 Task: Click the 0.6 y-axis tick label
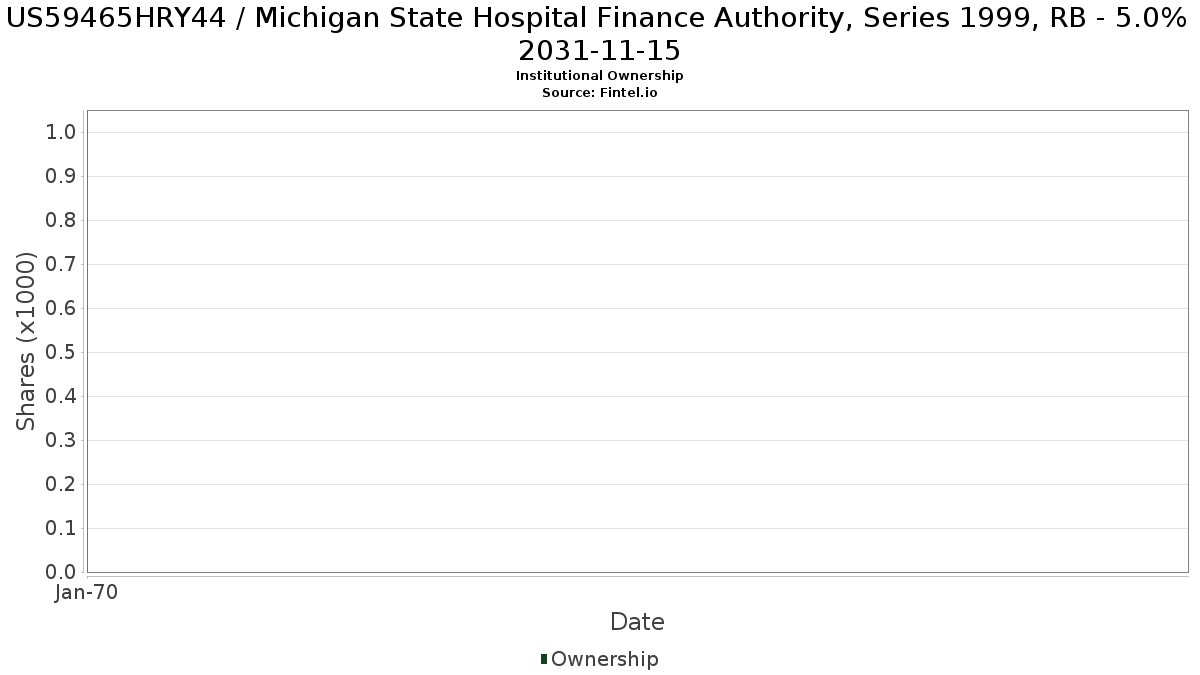tap(61, 309)
